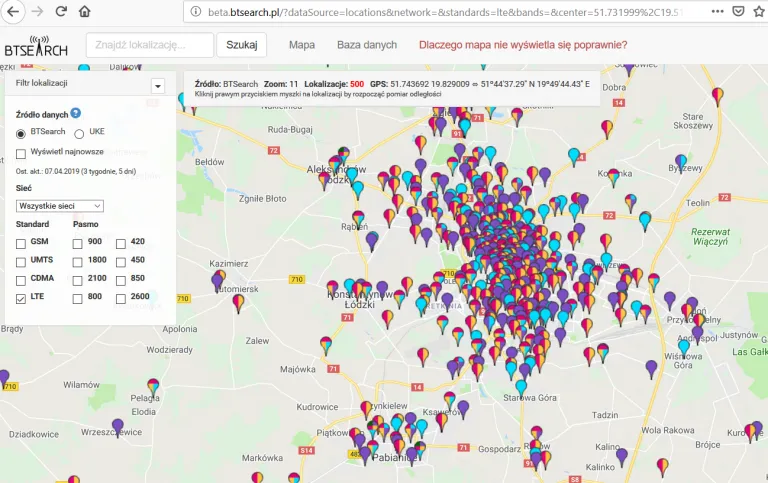The height and width of the screenshot is (483, 768).
Task: Enable the 900 band checkbox
Action: 77,243
